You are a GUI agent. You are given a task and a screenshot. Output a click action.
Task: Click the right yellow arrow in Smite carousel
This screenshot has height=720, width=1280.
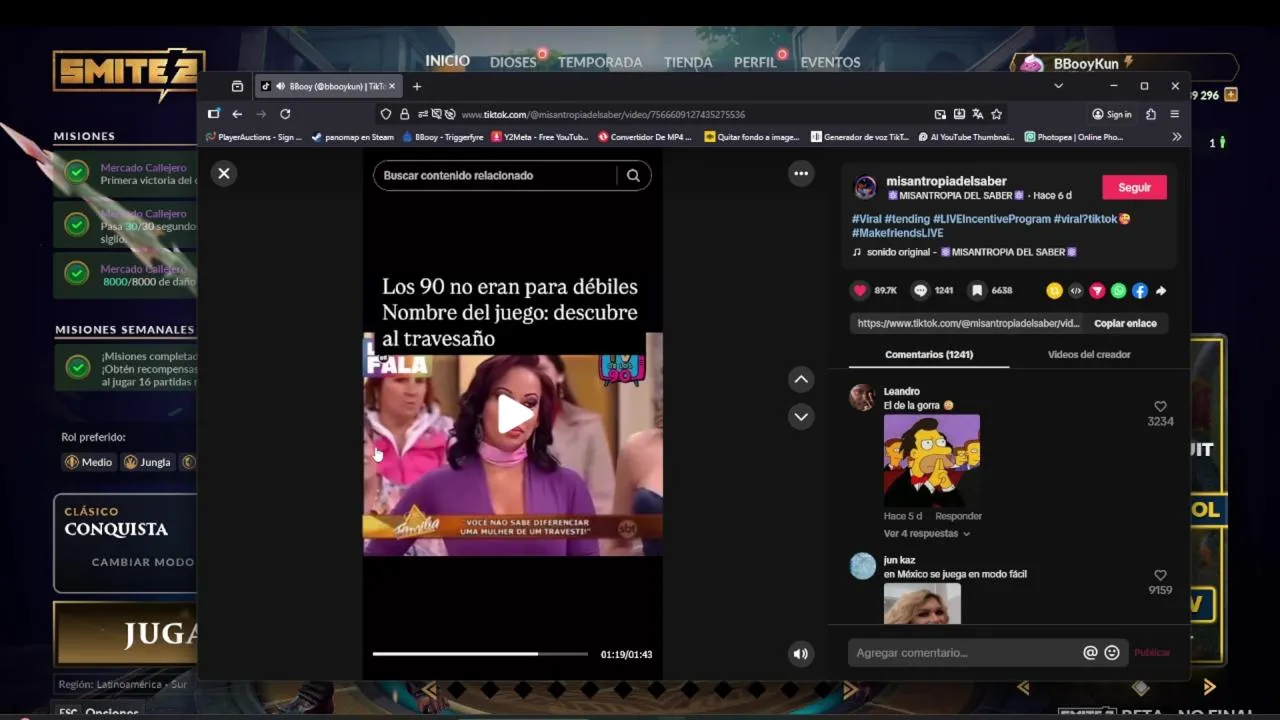tap(1209, 687)
